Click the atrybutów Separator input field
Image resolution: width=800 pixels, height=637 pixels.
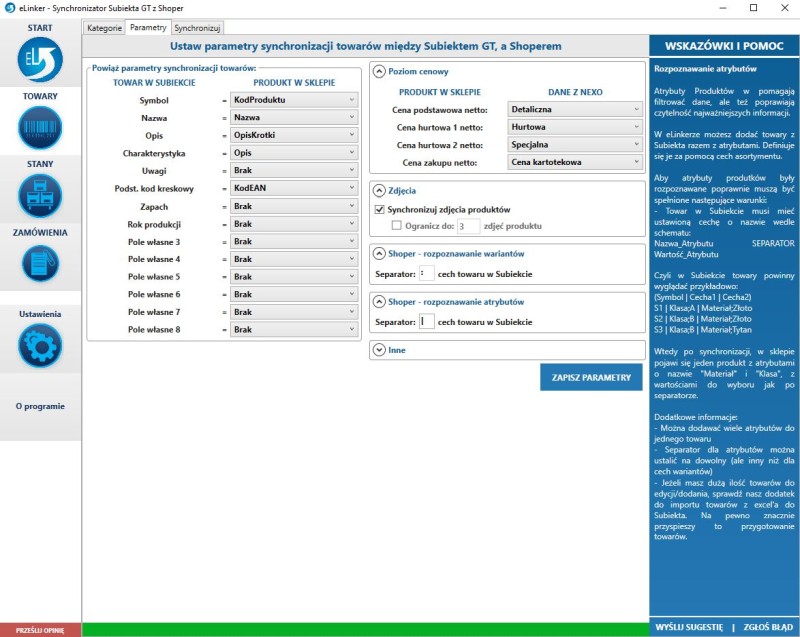[x=426, y=322]
